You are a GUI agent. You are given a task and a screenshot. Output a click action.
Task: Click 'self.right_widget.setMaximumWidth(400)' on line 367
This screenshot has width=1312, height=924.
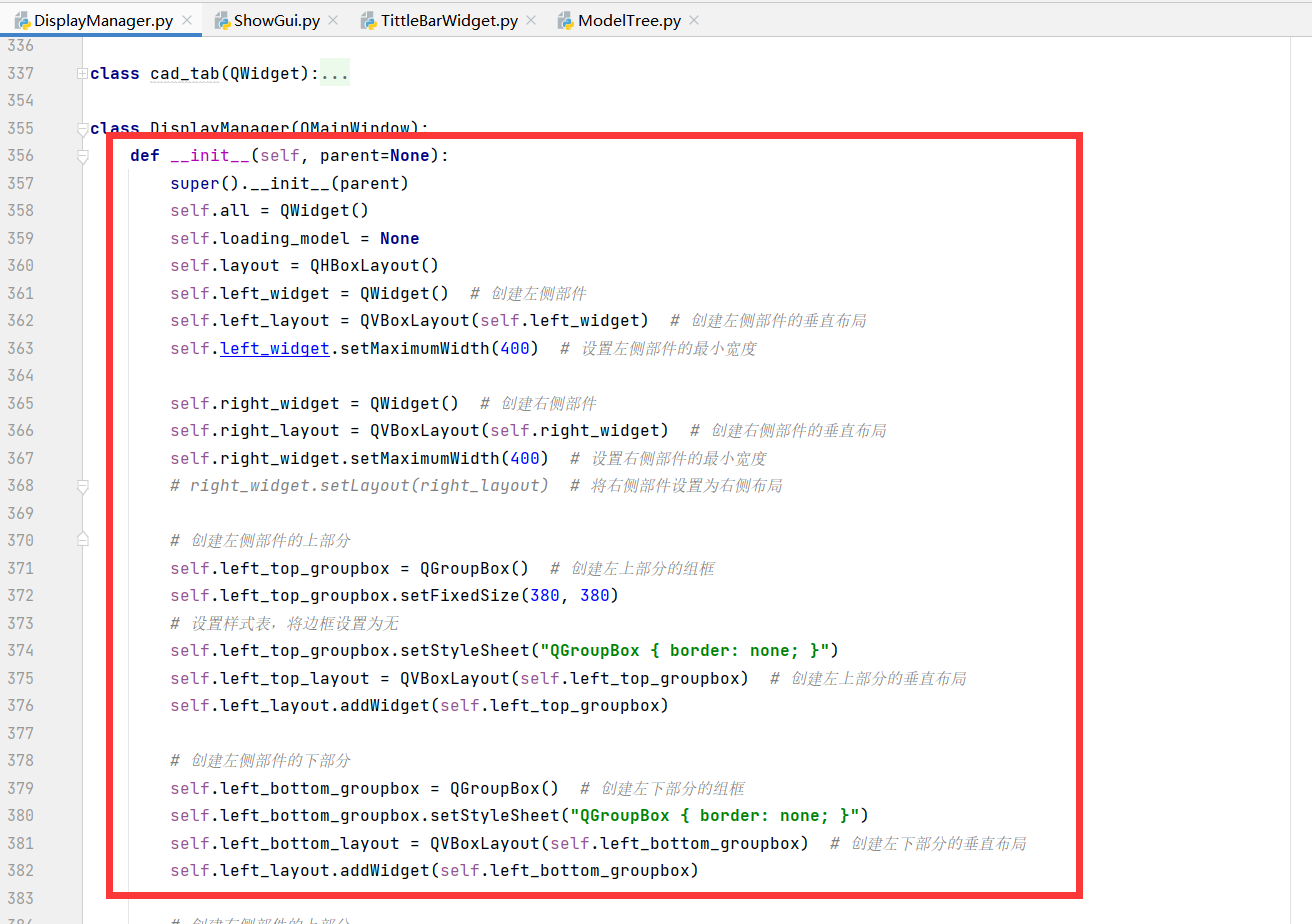tap(360, 458)
